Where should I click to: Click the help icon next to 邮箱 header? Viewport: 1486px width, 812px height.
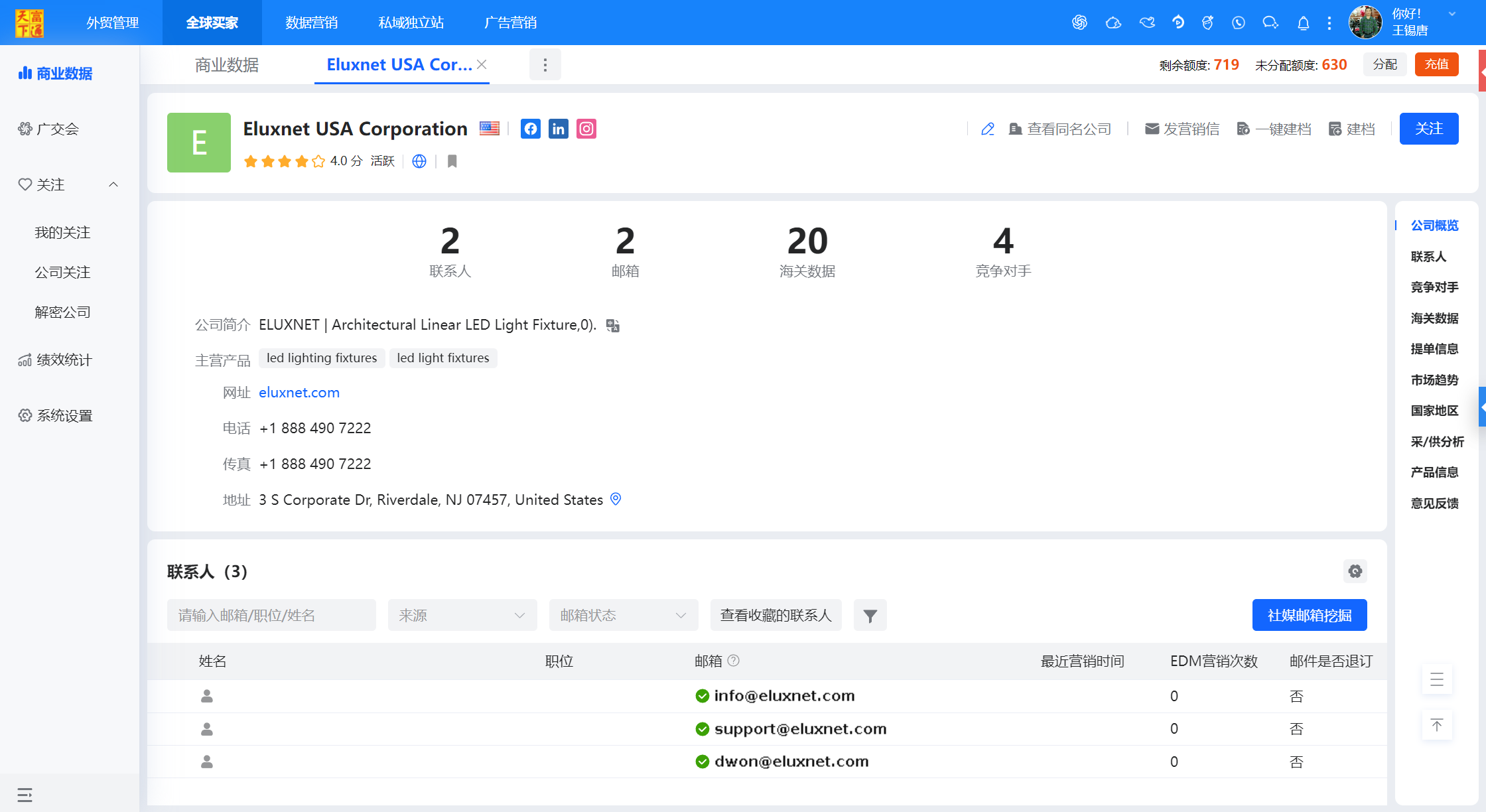(x=734, y=661)
